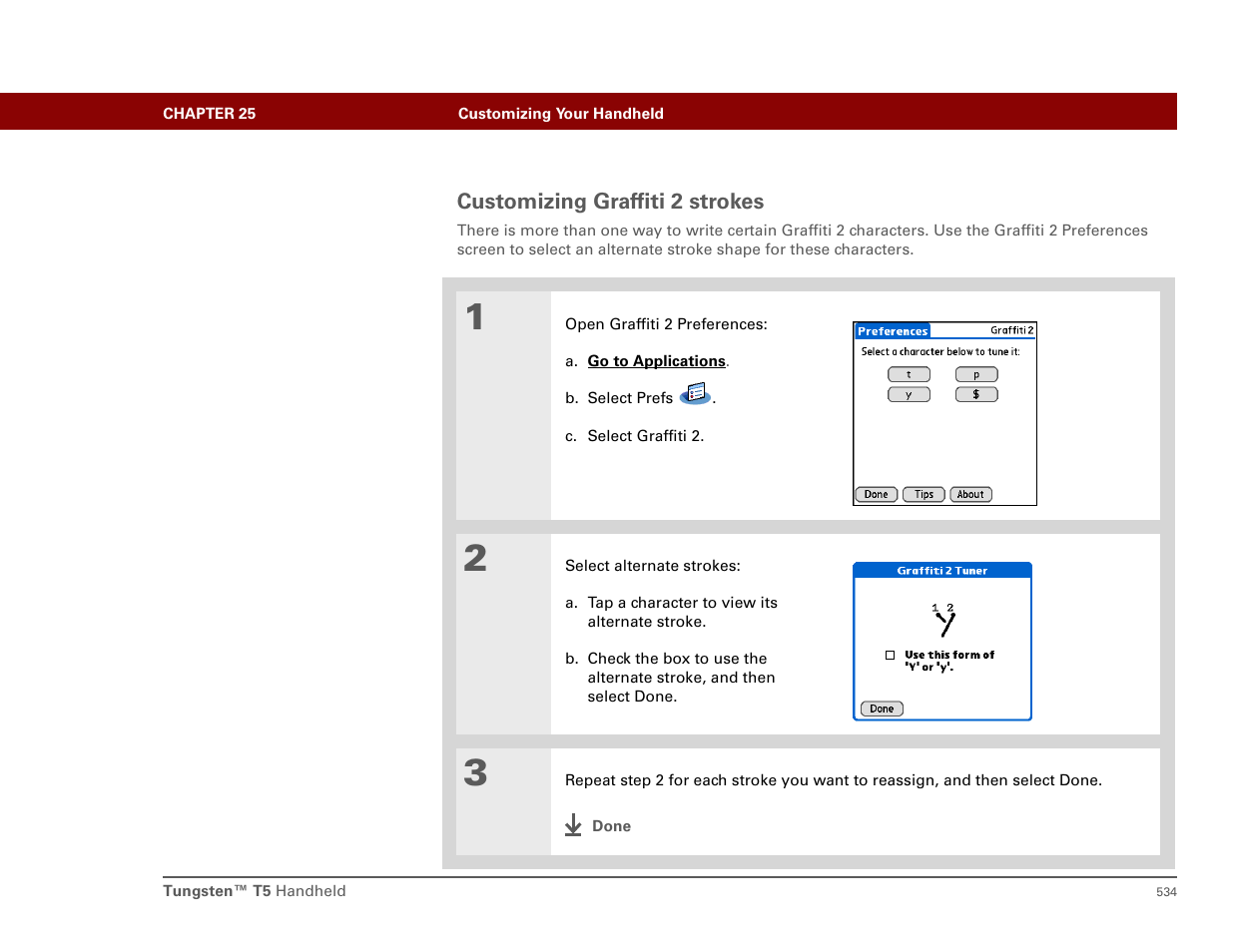Open the Go to Applications link
The image size is (1233, 952).
tap(656, 361)
